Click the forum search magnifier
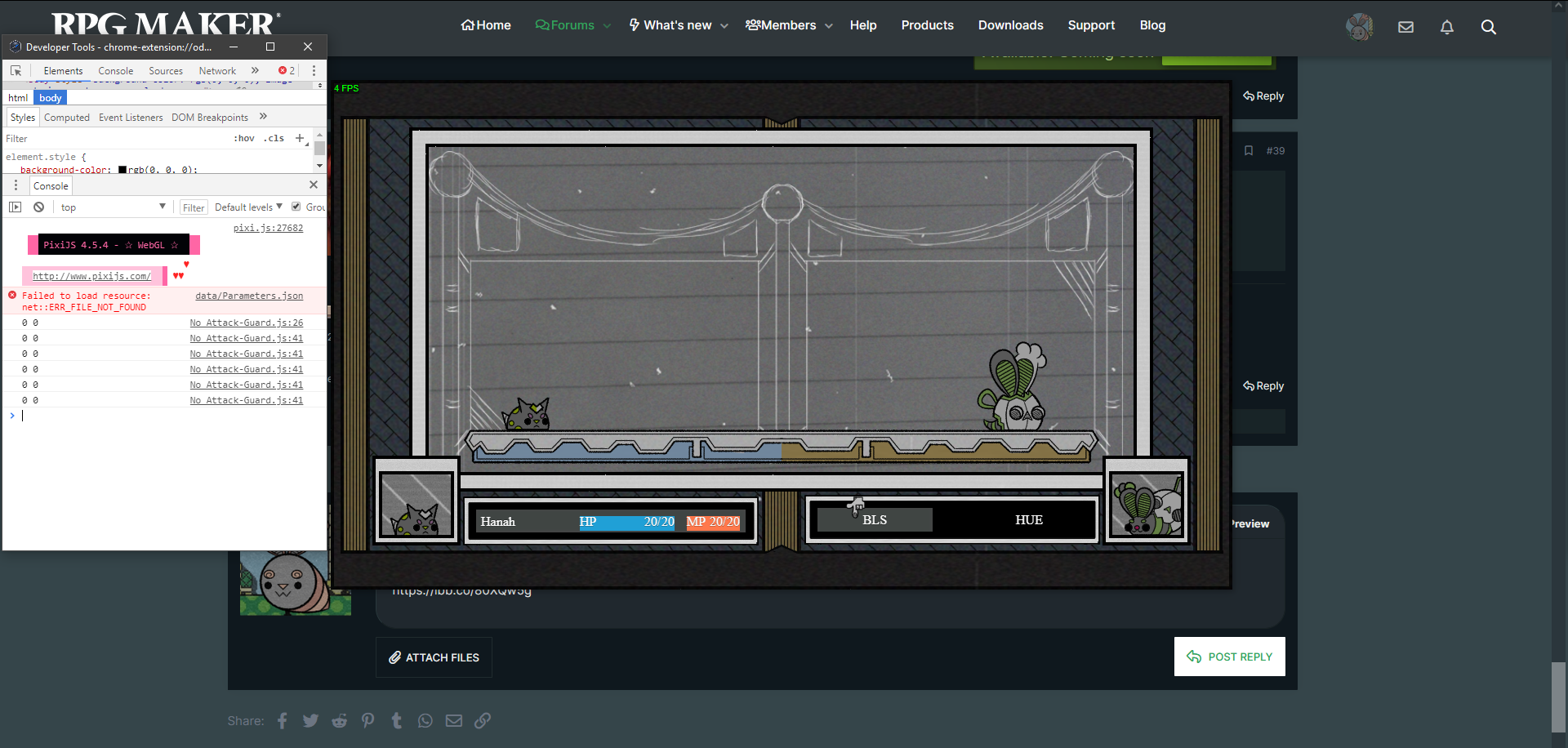1568x748 pixels. pyautogui.click(x=1489, y=27)
